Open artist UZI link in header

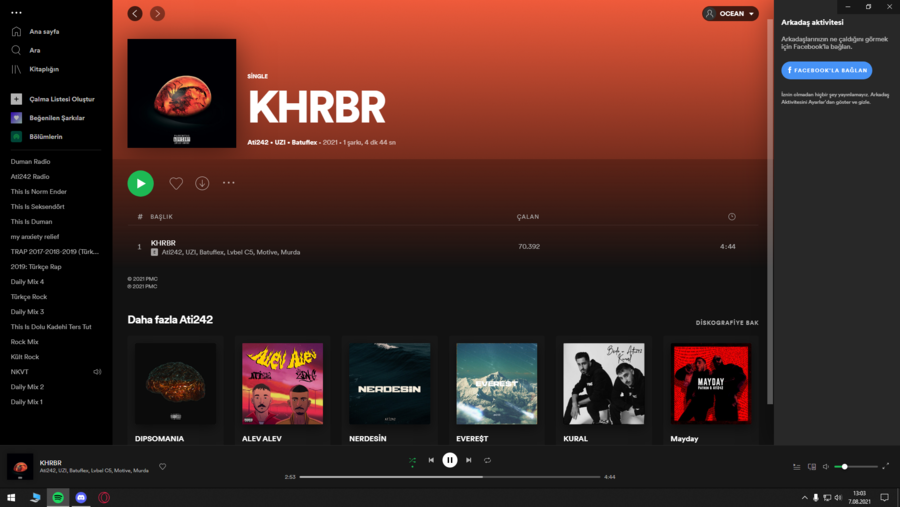click(280, 142)
